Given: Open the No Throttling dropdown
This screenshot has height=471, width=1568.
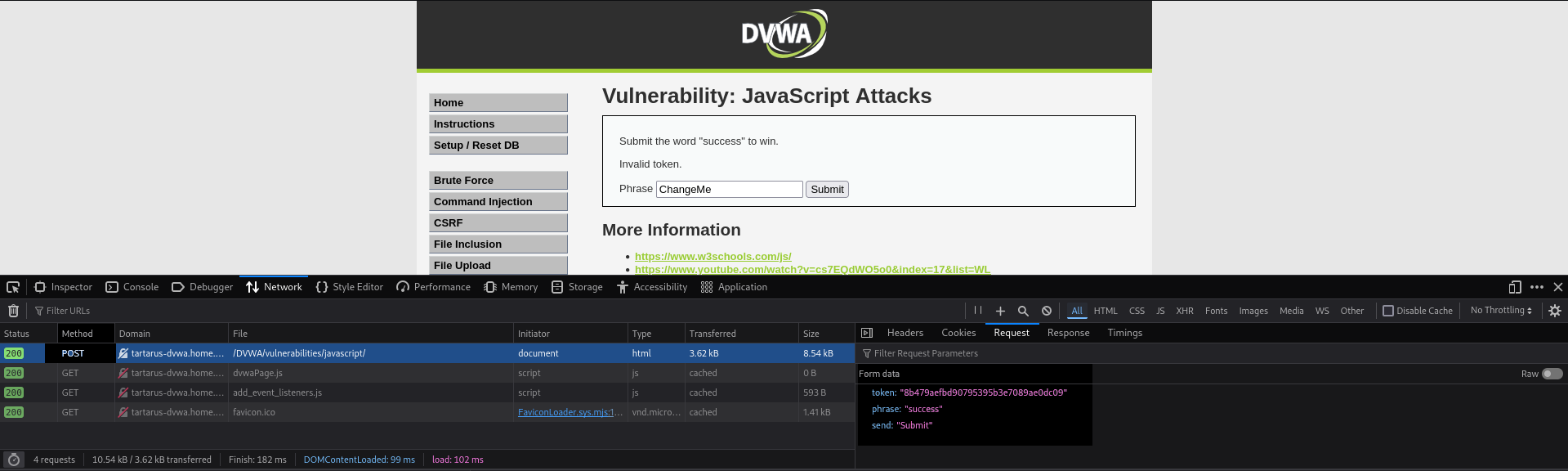Looking at the screenshot, I should tap(1501, 311).
